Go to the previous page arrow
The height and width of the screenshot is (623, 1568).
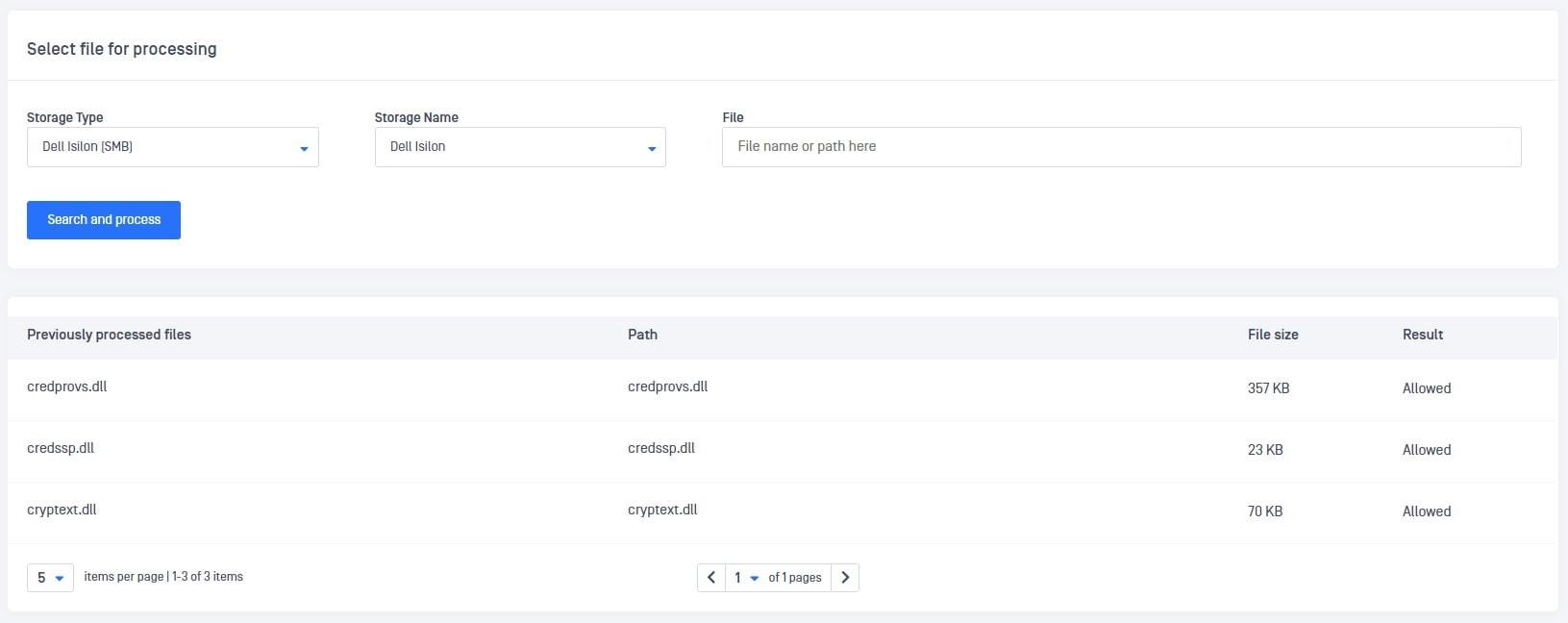pyautogui.click(x=710, y=578)
